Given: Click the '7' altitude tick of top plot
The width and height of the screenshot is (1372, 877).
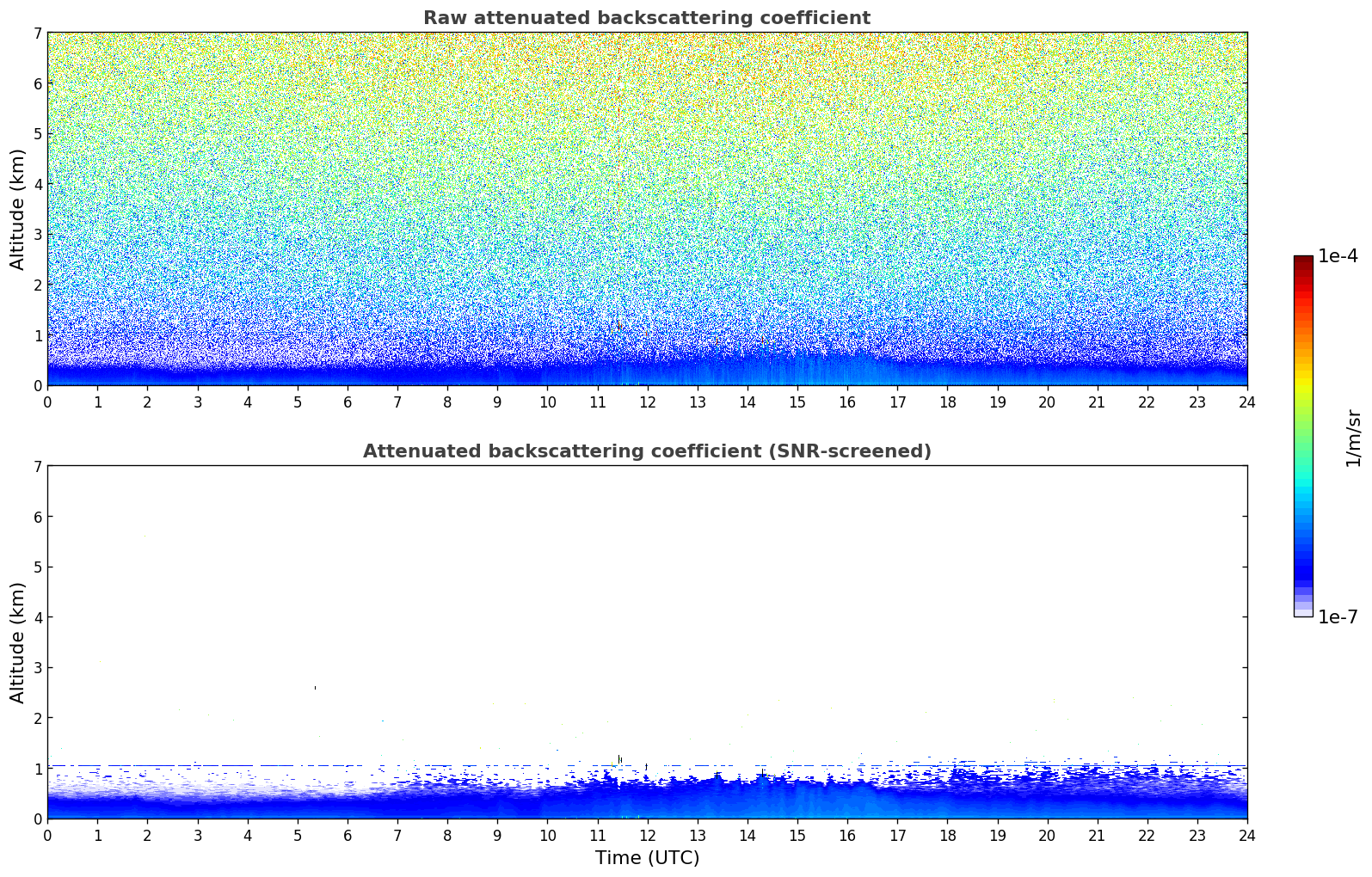Looking at the screenshot, I should pos(37,33).
